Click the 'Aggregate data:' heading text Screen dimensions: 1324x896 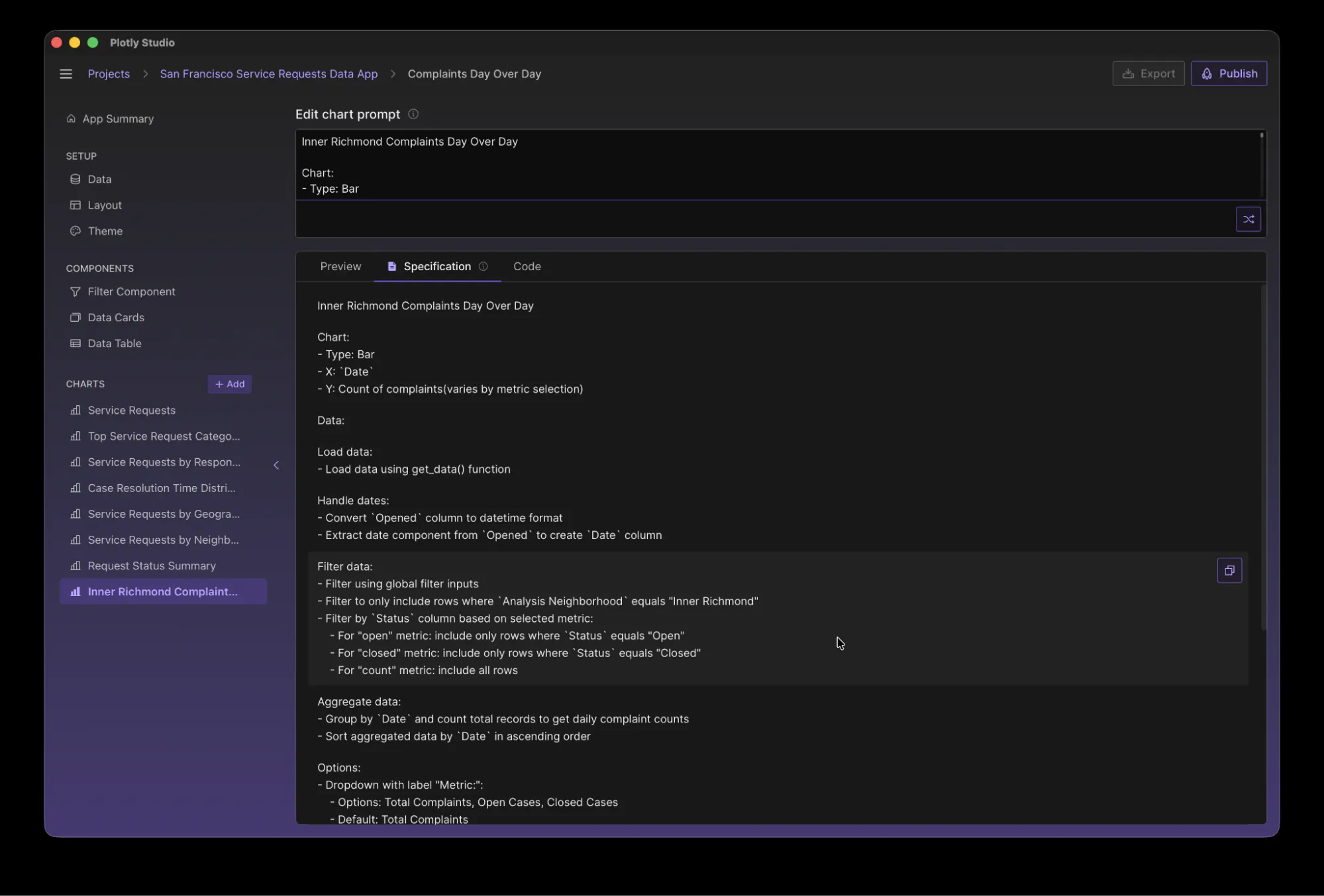coord(359,702)
